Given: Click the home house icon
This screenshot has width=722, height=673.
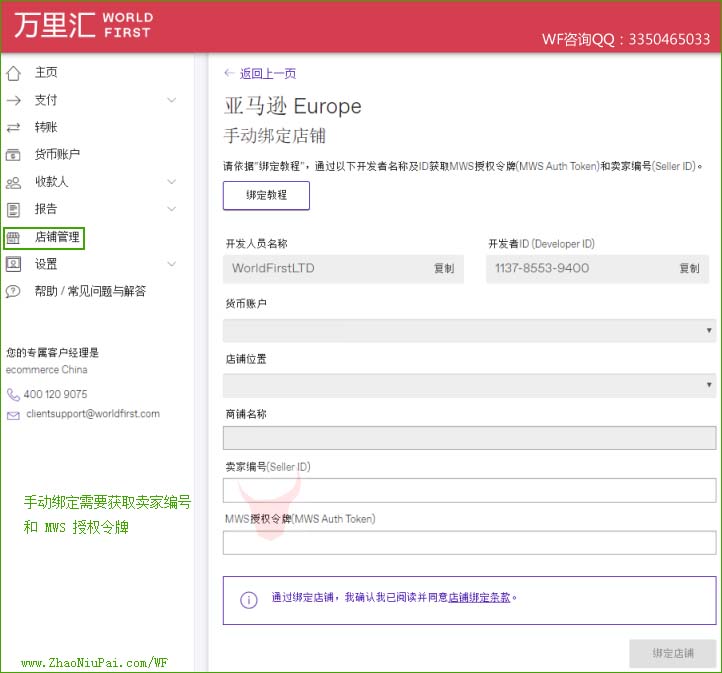Looking at the screenshot, I should (13, 73).
